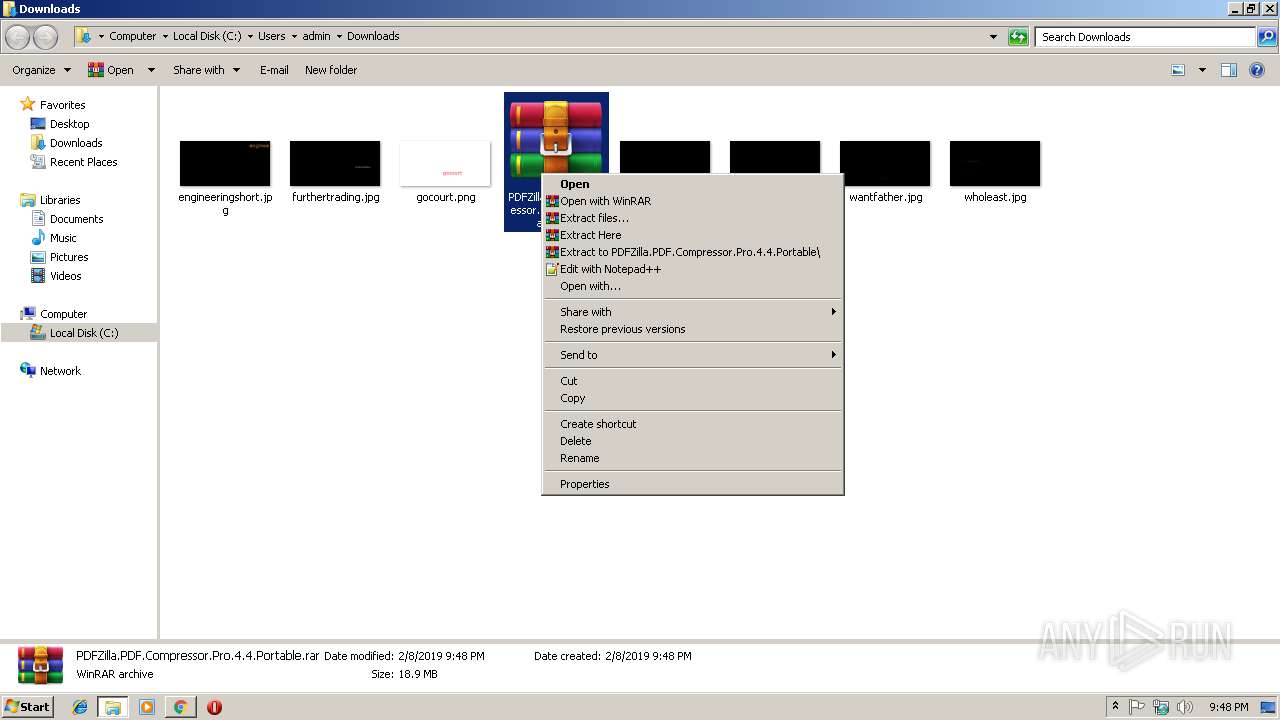Click the Help question mark icon
The width and height of the screenshot is (1280, 720).
coord(1258,70)
